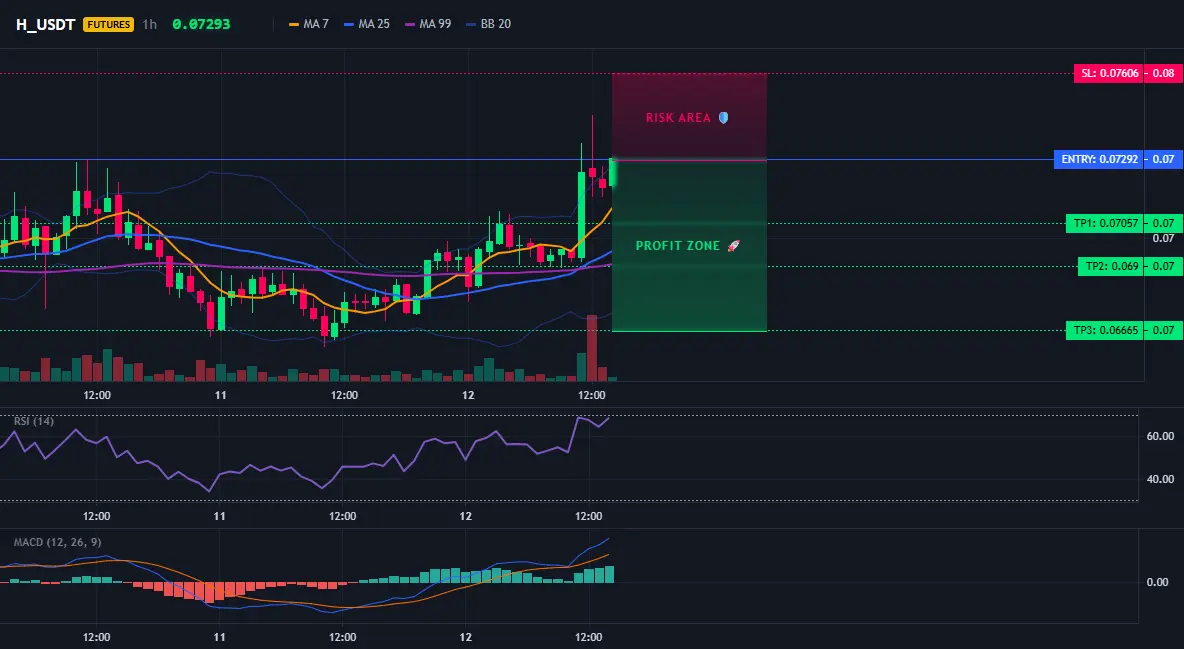Toggle the MA 99 legend item
The width and height of the screenshot is (1184, 649).
pos(428,24)
